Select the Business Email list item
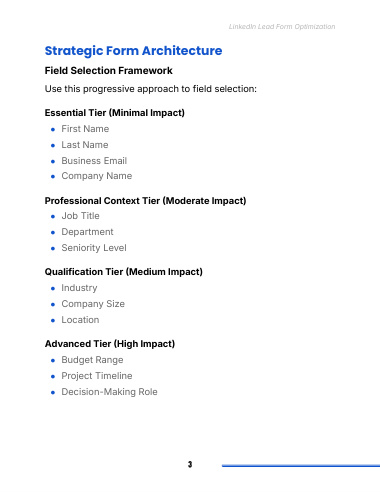Viewport: 380px width, 492px height. coord(94,161)
